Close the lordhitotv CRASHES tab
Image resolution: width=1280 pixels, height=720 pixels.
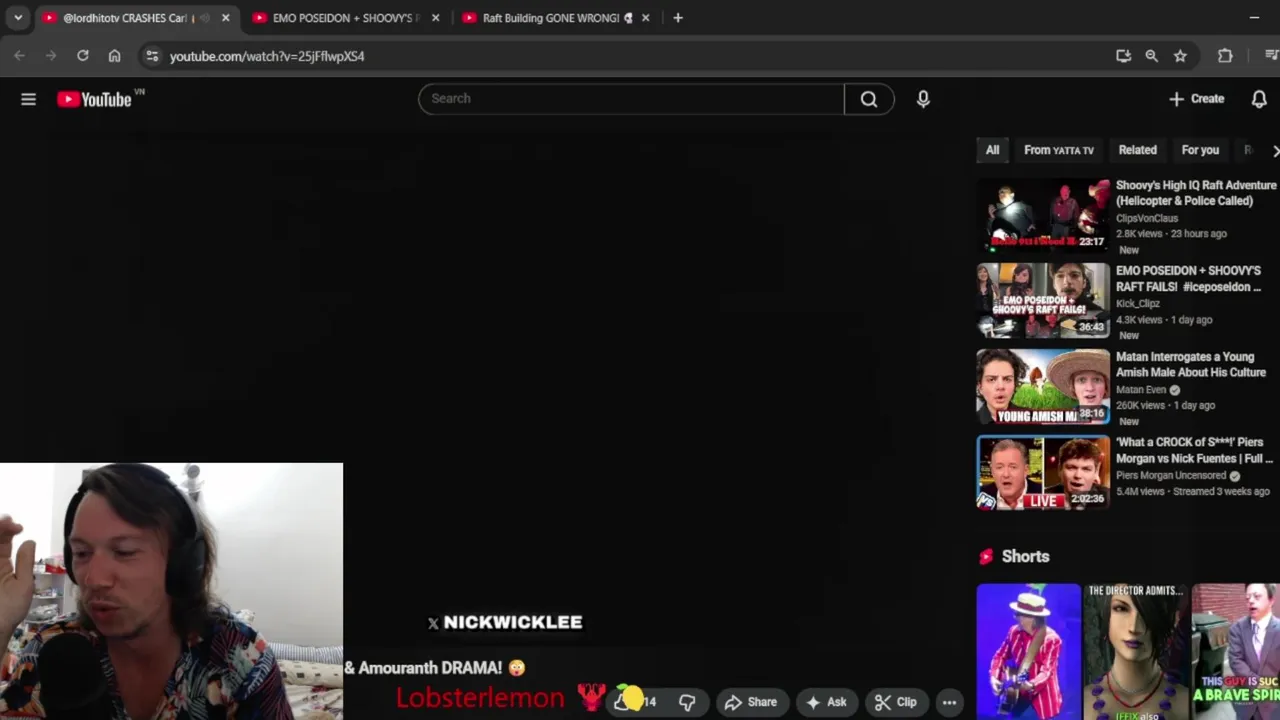(225, 18)
